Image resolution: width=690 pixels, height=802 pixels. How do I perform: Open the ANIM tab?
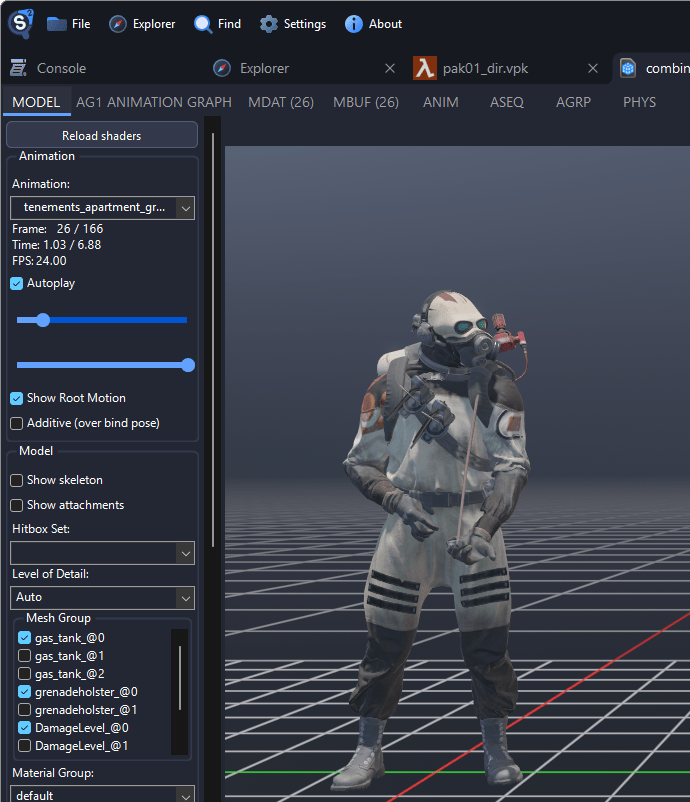point(440,102)
